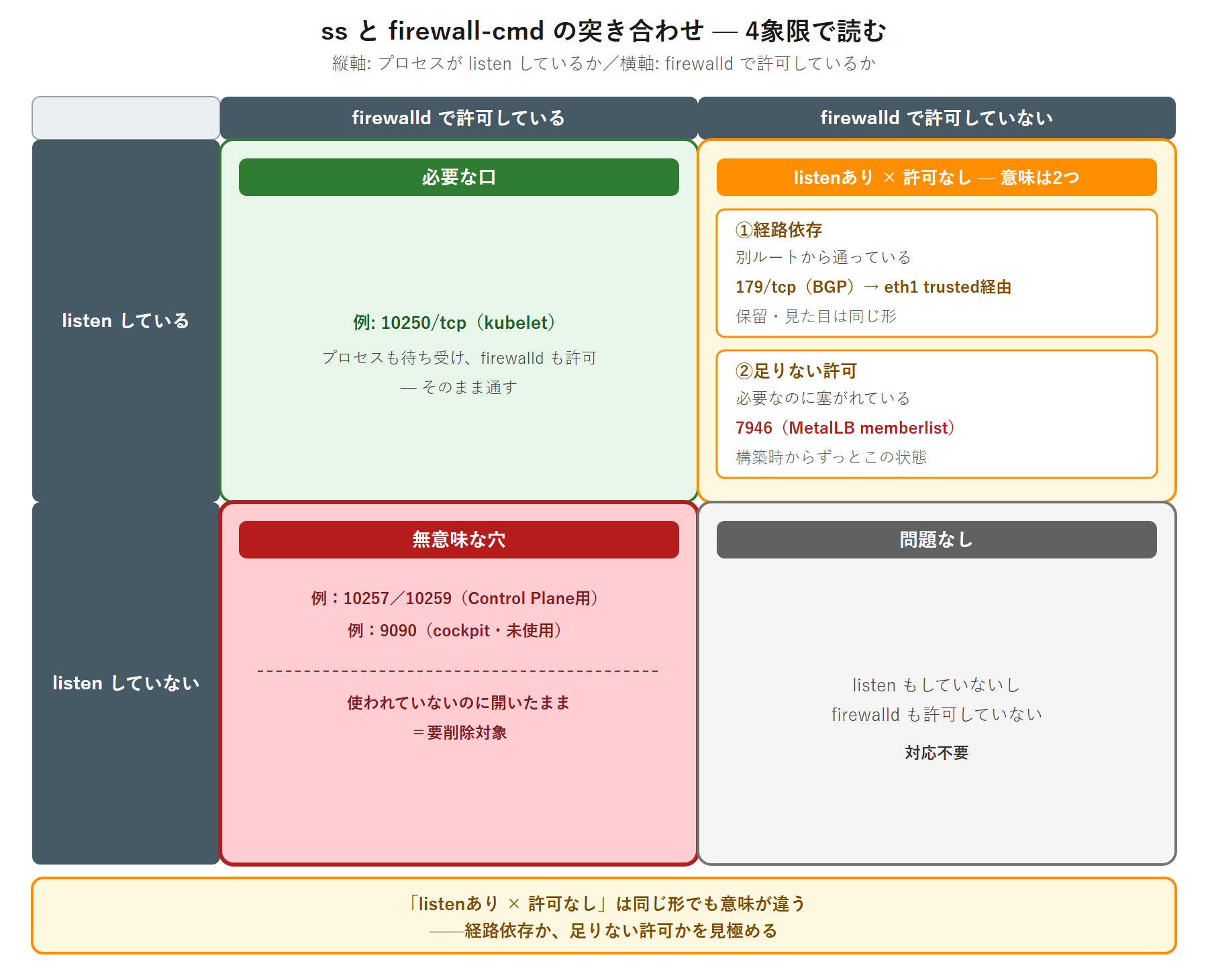Click the orange label 'listenあり × 許可なし — 意味は2つ'
Viewport: 1208px width, 980px height.
pos(937,177)
